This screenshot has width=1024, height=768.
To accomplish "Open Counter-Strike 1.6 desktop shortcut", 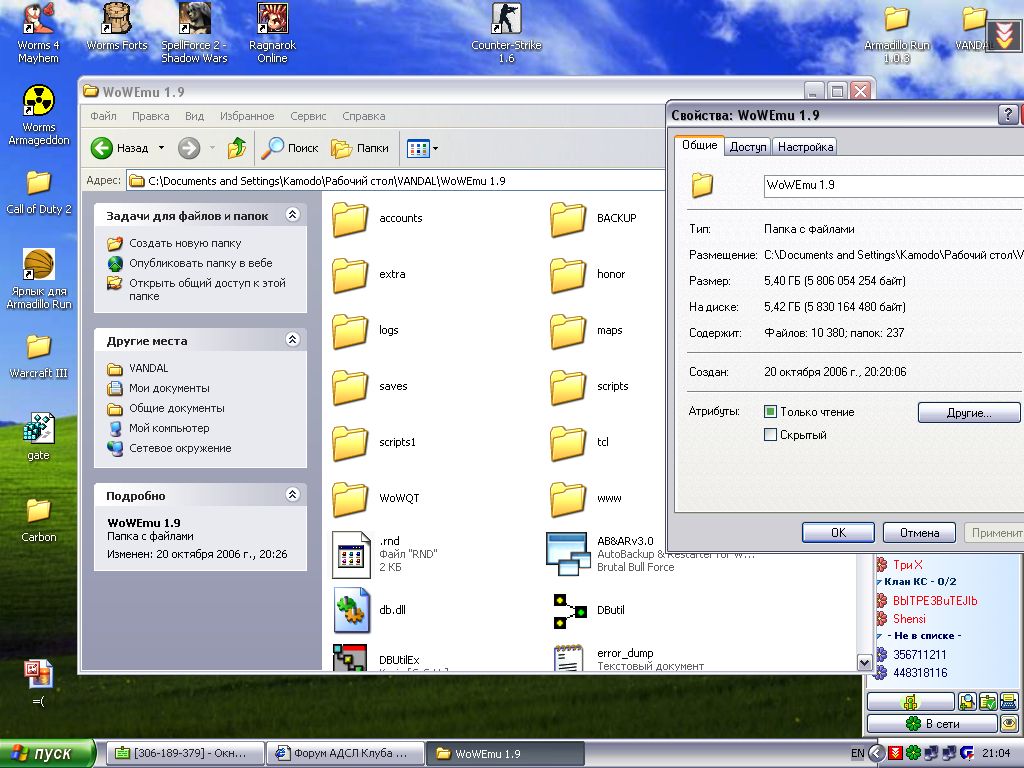I will [x=506, y=19].
